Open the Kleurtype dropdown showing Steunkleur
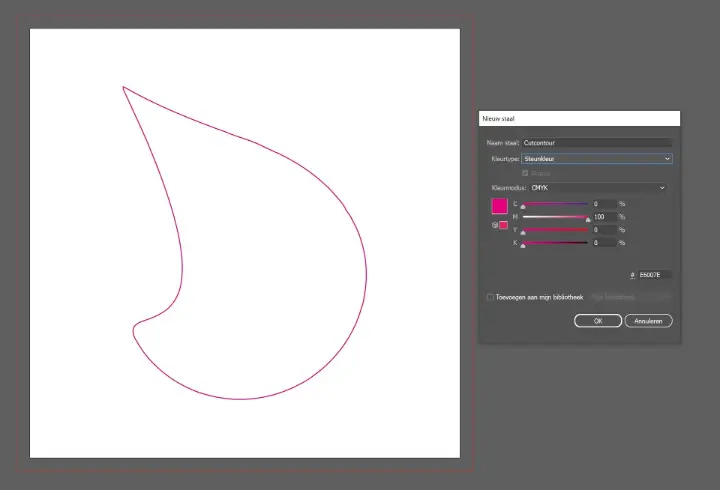Image resolution: width=720 pixels, height=490 pixels. point(596,159)
